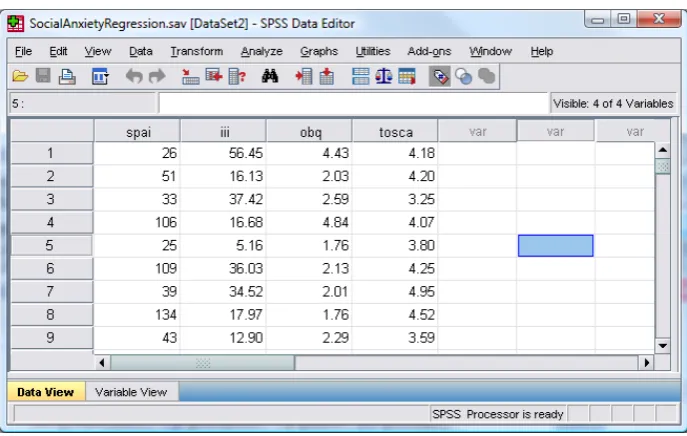
Task: Select the iii column header
Action: (223, 131)
